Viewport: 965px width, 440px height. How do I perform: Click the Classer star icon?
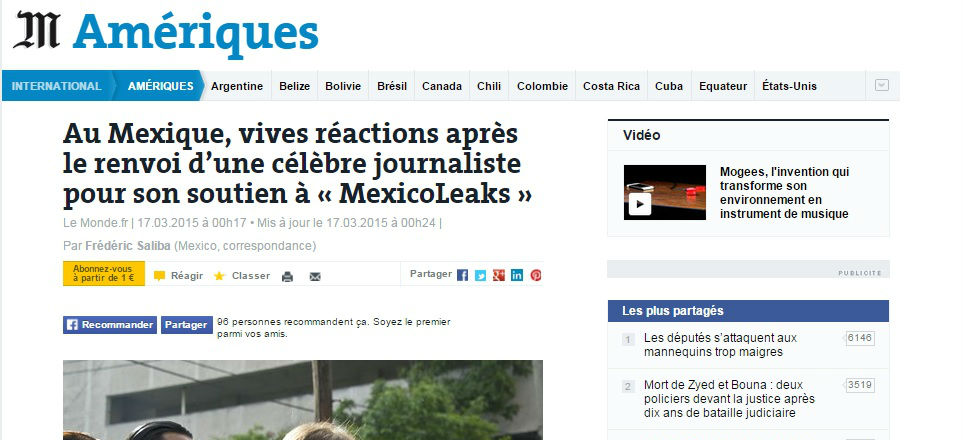pos(219,276)
